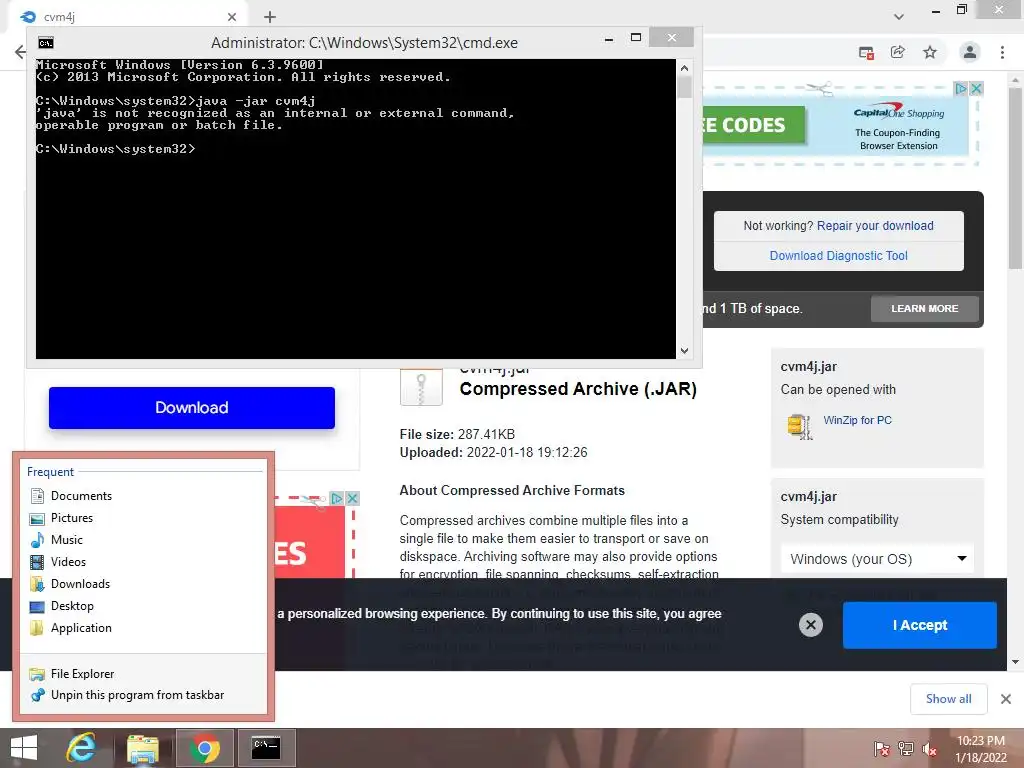Click the blocked pop-up icon in address bar

(x=867, y=53)
